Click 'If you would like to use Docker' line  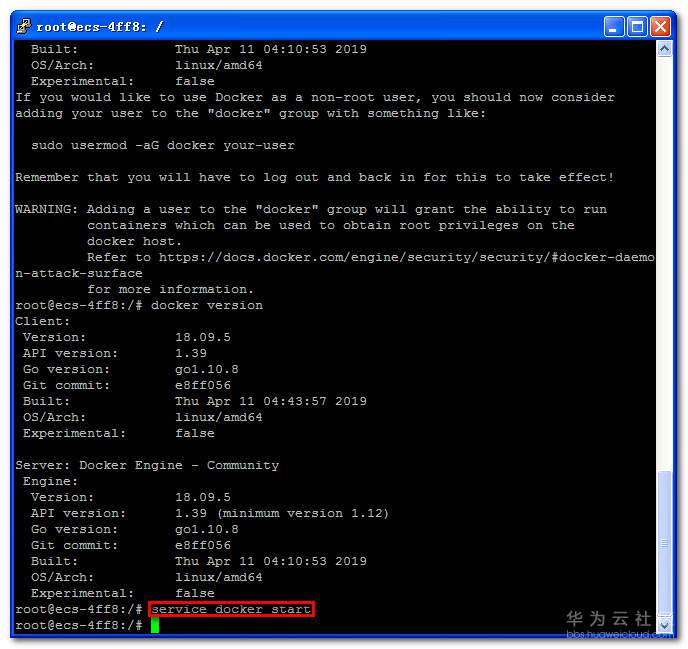pos(315,97)
